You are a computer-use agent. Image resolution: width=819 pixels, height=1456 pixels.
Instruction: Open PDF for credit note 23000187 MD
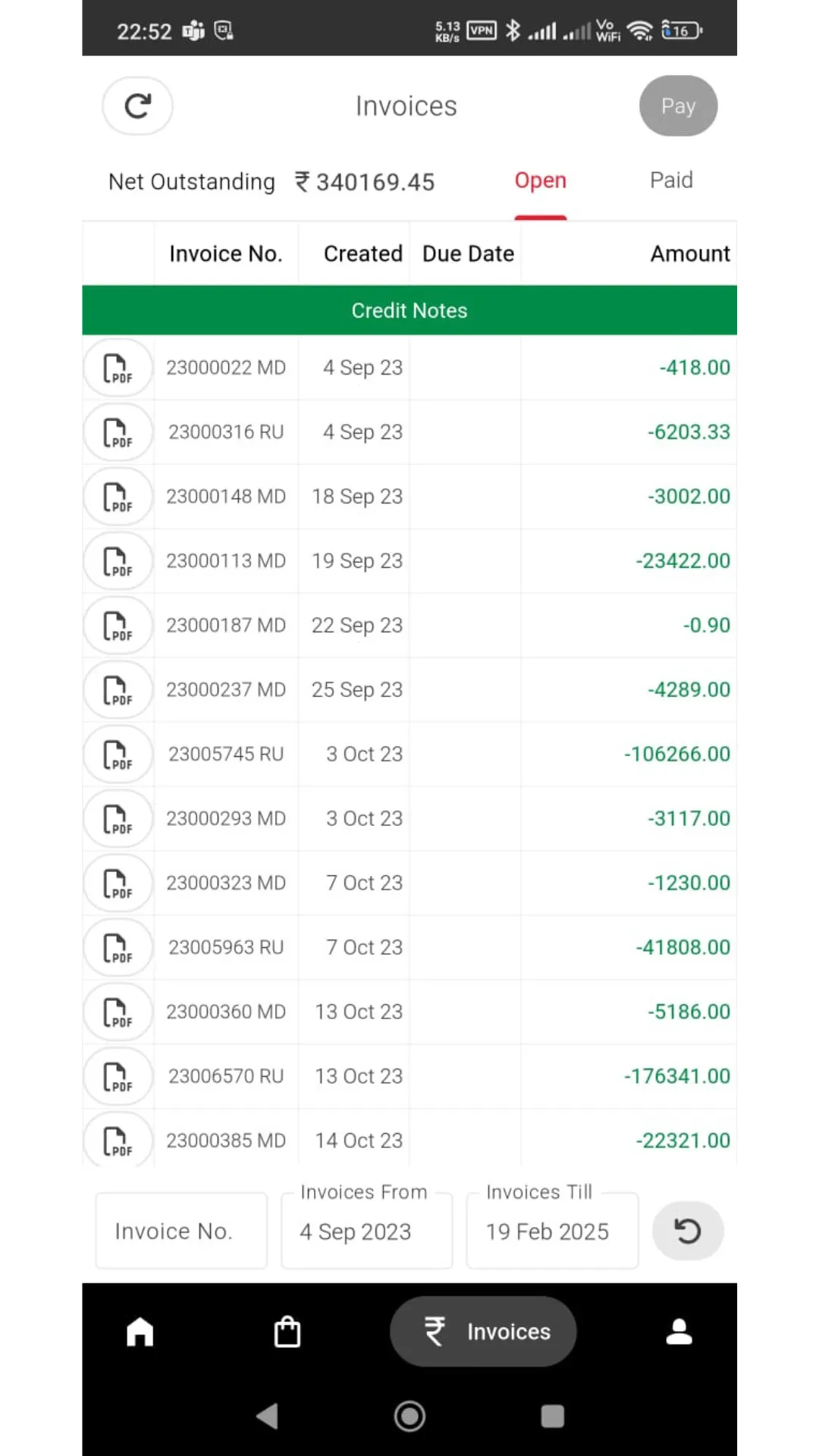click(x=118, y=626)
